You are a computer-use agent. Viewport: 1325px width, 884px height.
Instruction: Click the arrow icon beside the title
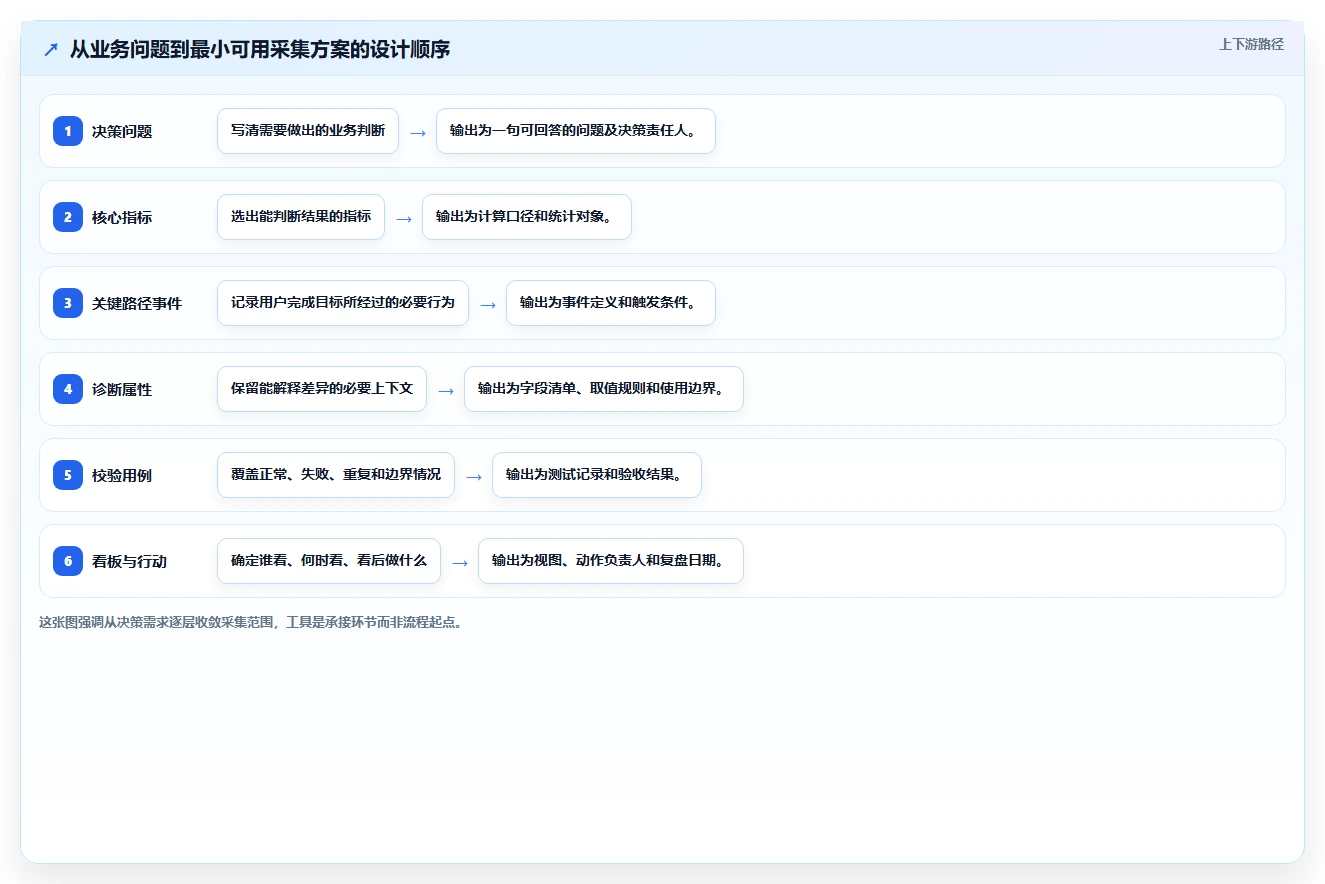coord(51,49)
